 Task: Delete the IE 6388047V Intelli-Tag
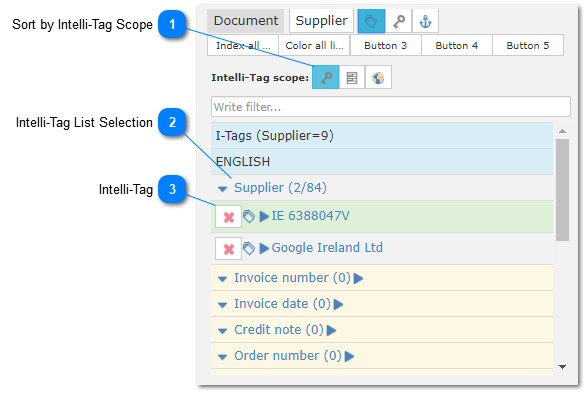(x=228, y=217)
